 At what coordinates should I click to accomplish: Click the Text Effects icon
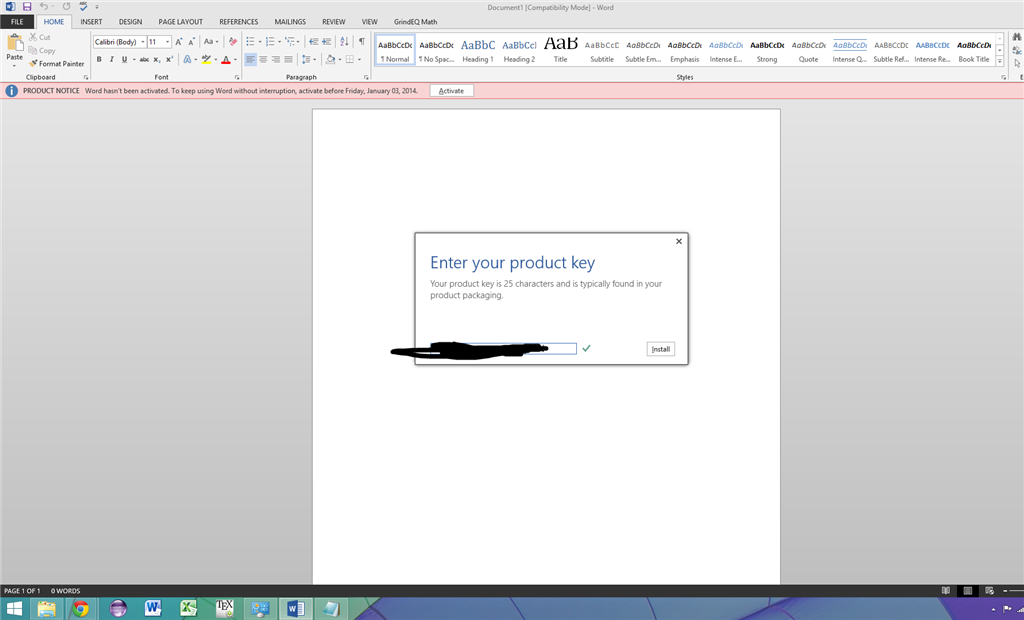coord(187,59)
